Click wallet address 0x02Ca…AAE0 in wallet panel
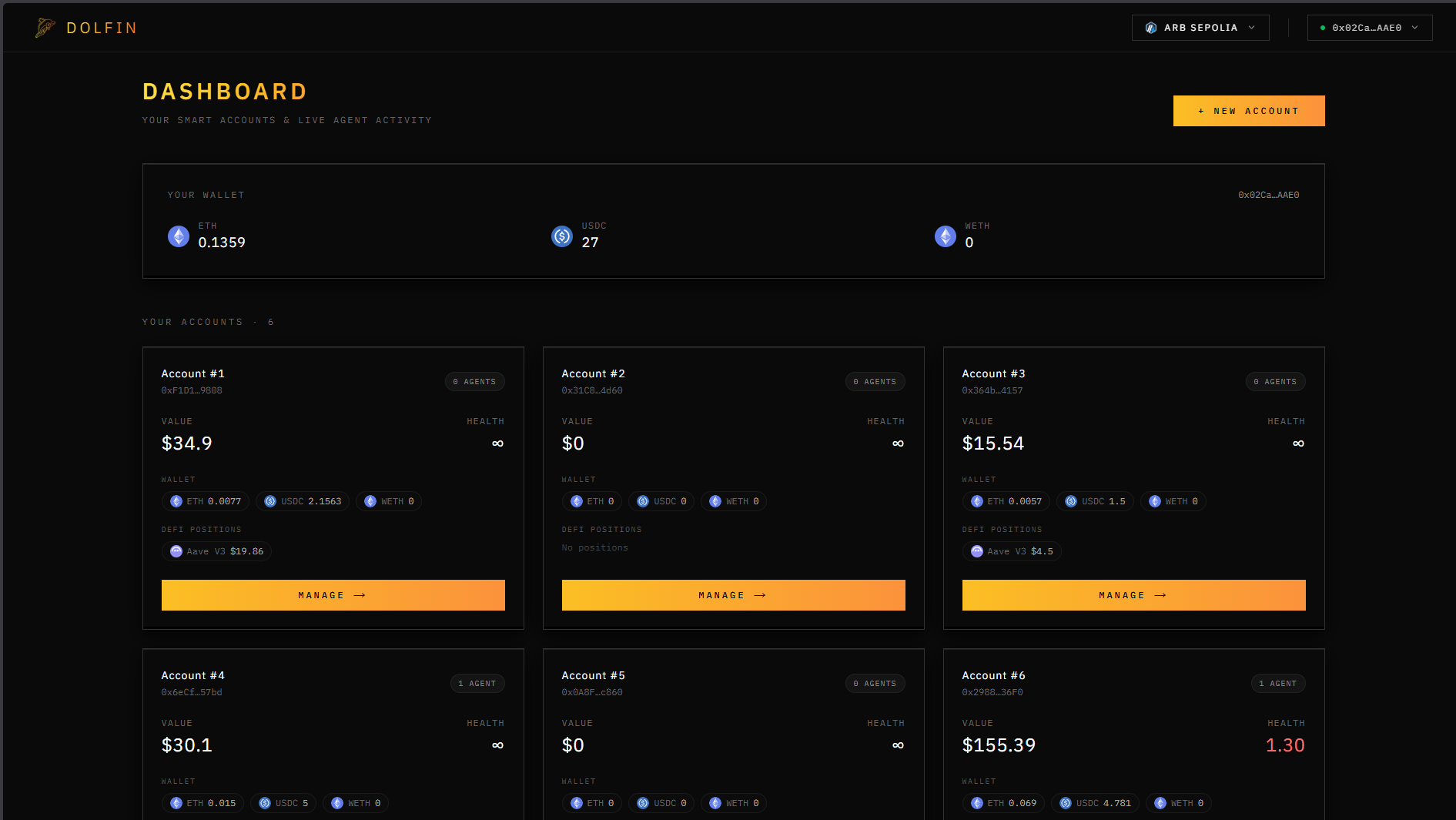 pos(1268,195)
